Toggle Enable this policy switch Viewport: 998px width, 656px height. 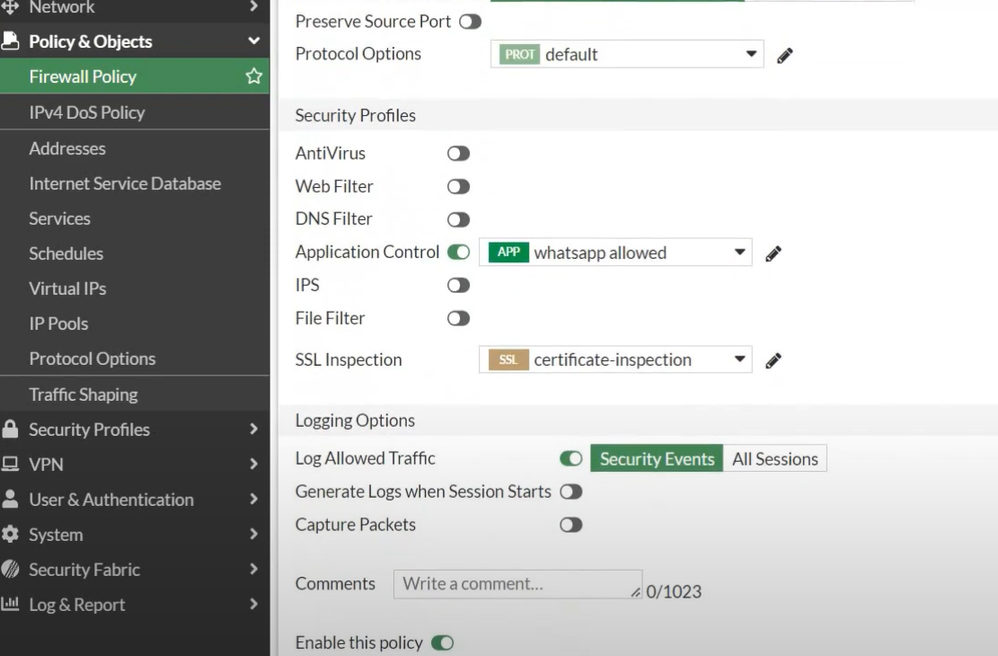pyautogui.click(x=442, y=643)
